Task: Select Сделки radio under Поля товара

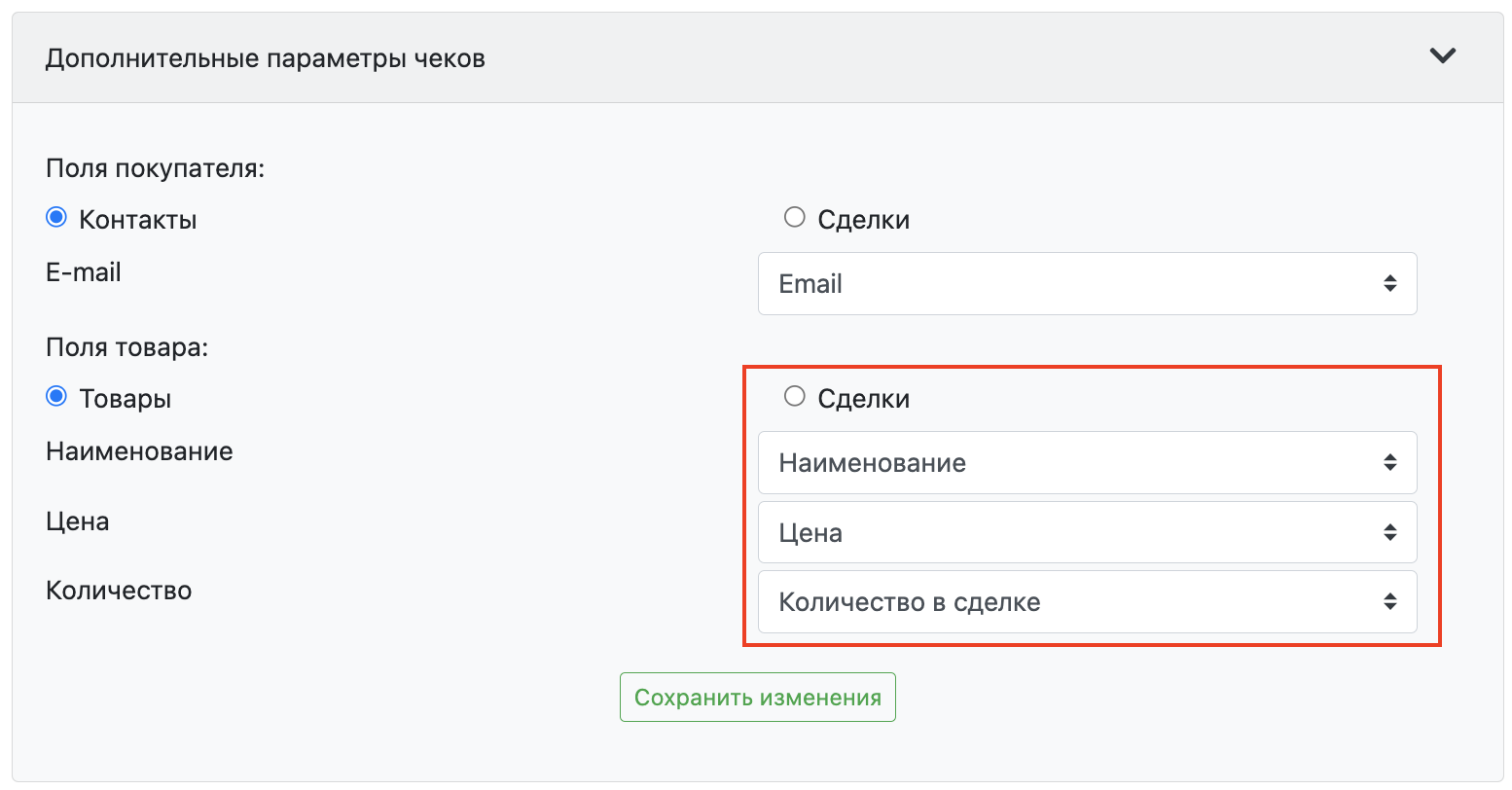Action: click(795, 396)
